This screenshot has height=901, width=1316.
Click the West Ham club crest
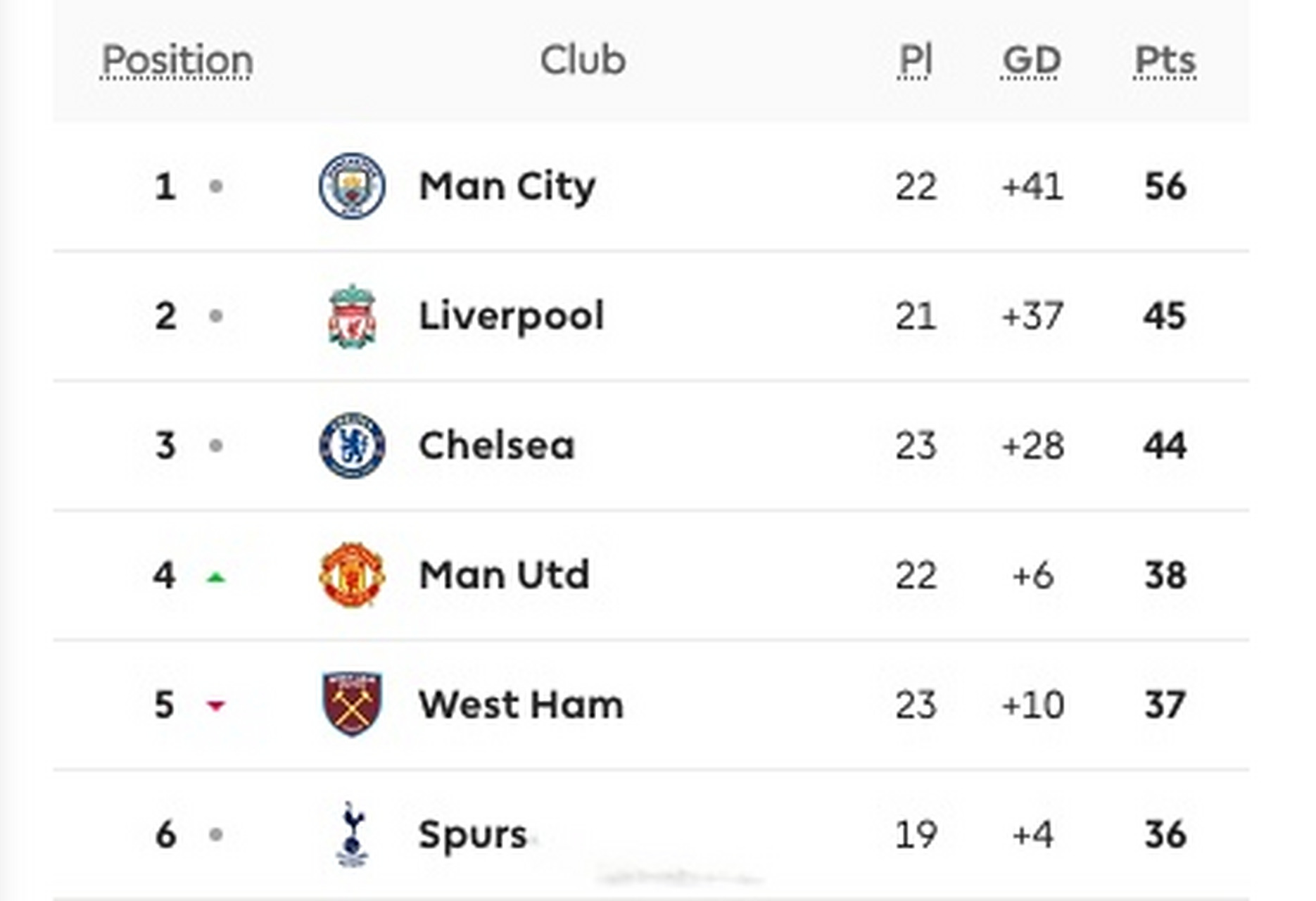pos(352,704)
